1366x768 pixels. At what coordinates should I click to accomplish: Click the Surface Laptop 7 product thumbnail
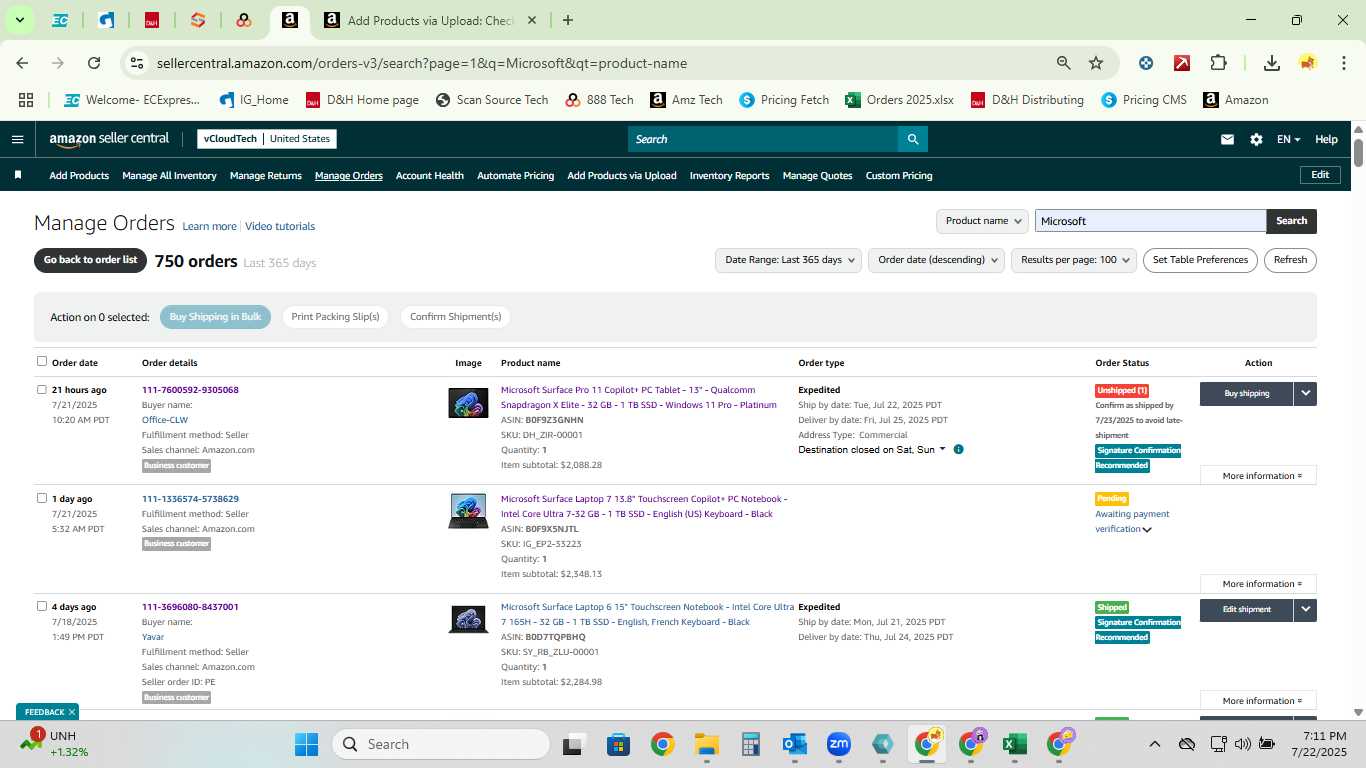[x=468, y=511]
